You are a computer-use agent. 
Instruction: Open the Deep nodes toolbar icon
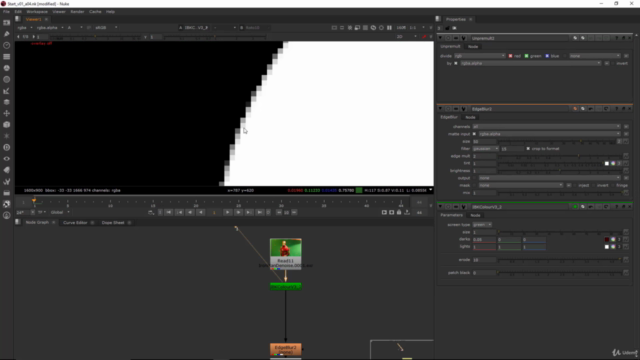[7, 147]
